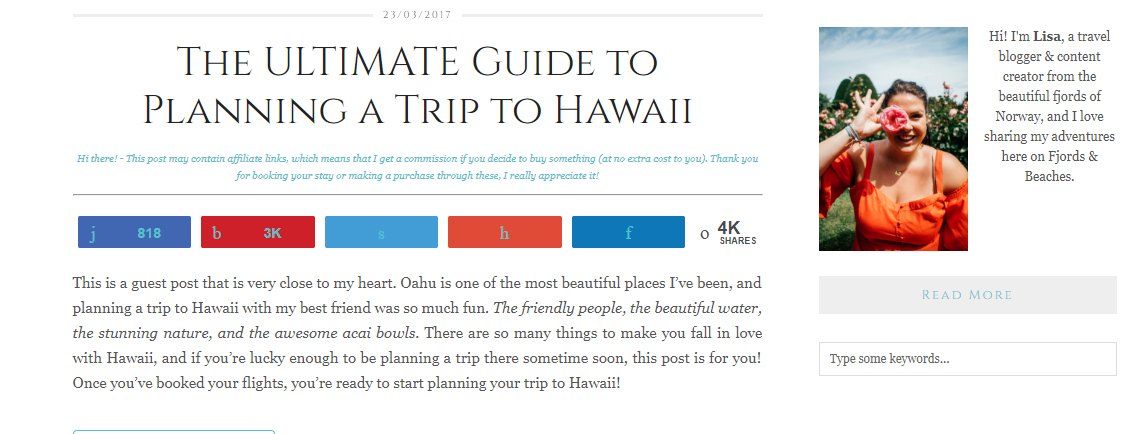Click the teal outlined button below the paragraph

(x=174, y=432)
